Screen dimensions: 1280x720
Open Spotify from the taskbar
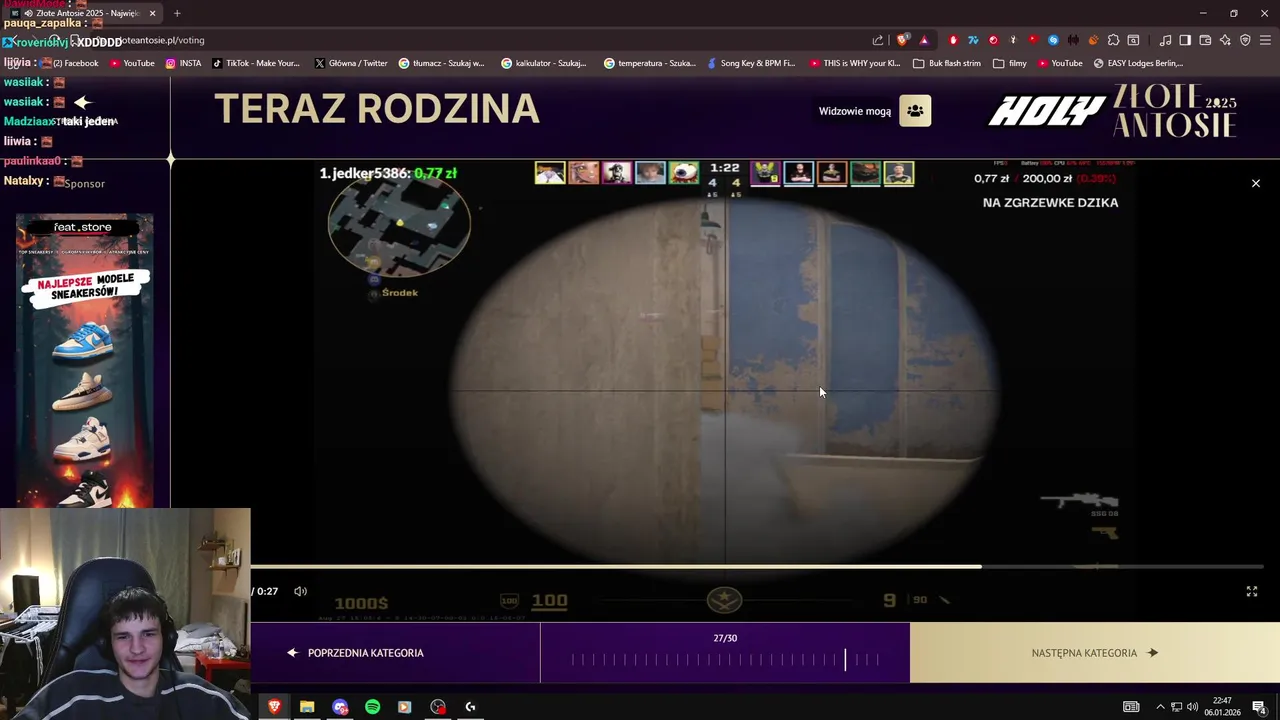point(372,707)
